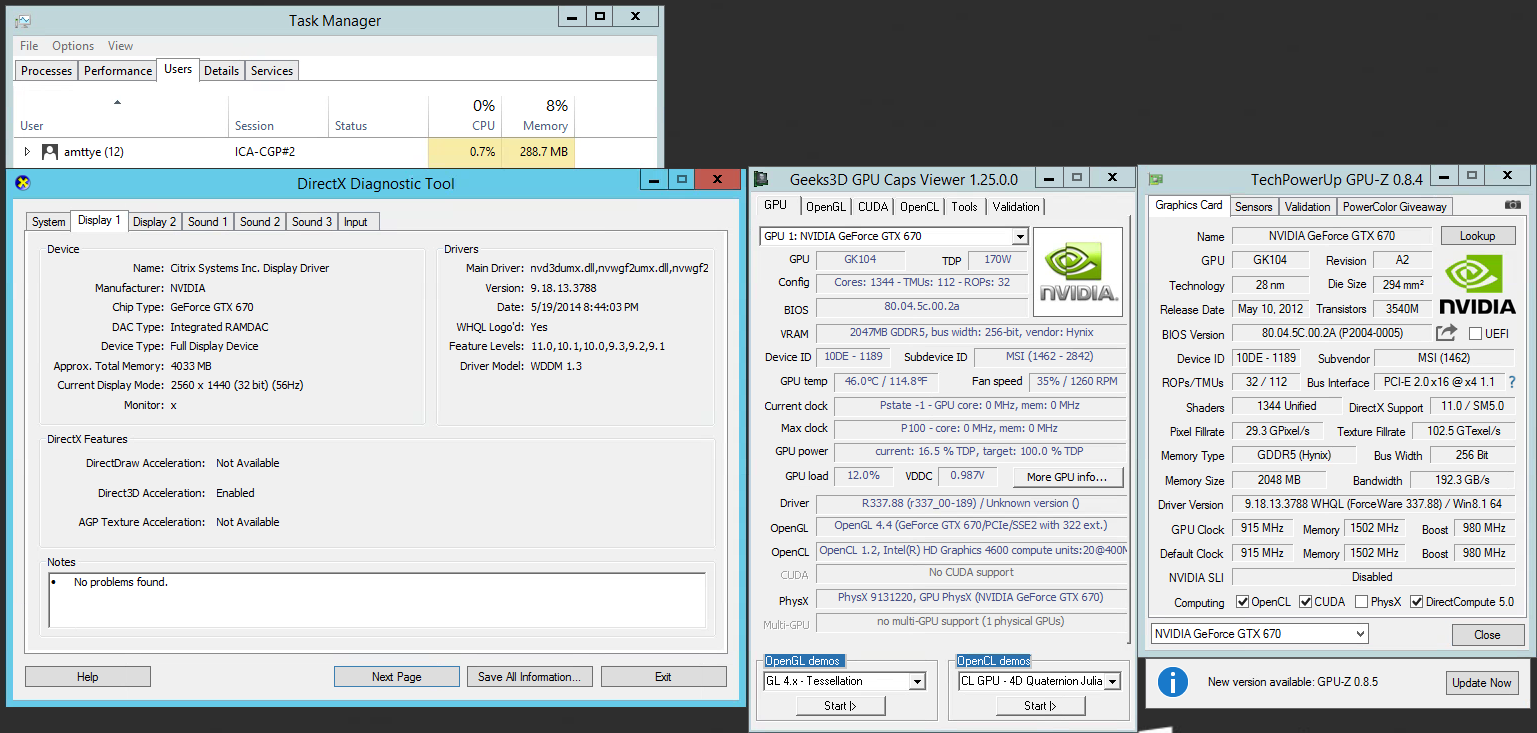Click the Help button in DirectX Diagnostic Tool

[88, 677]
